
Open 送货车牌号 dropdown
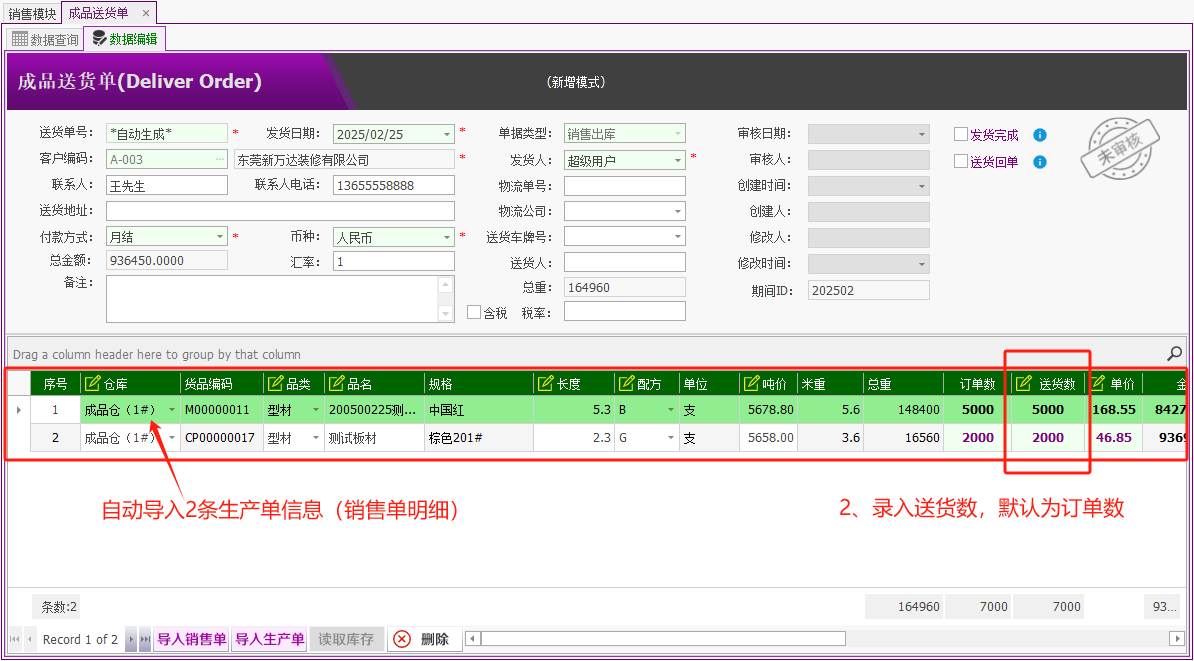(x=678, y=237)
